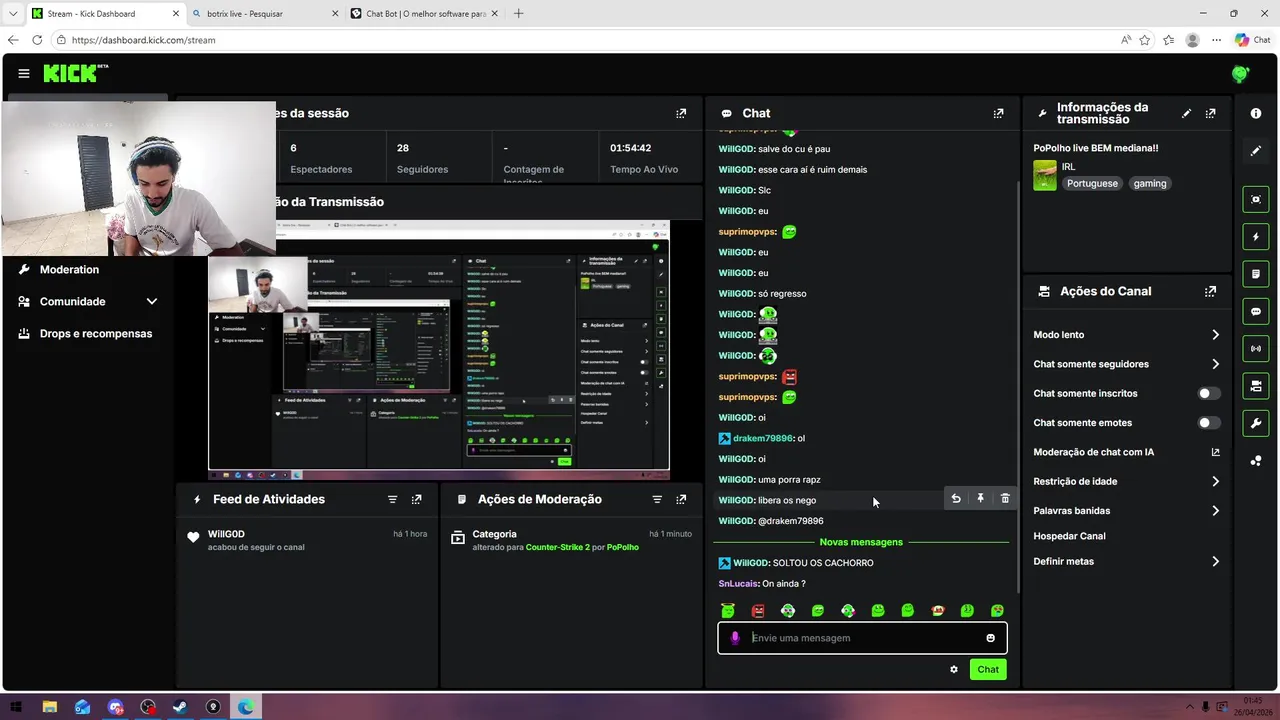
Task: Open the SnLucais username in chat
Action: pyautogui.click(x=738, y=584)
